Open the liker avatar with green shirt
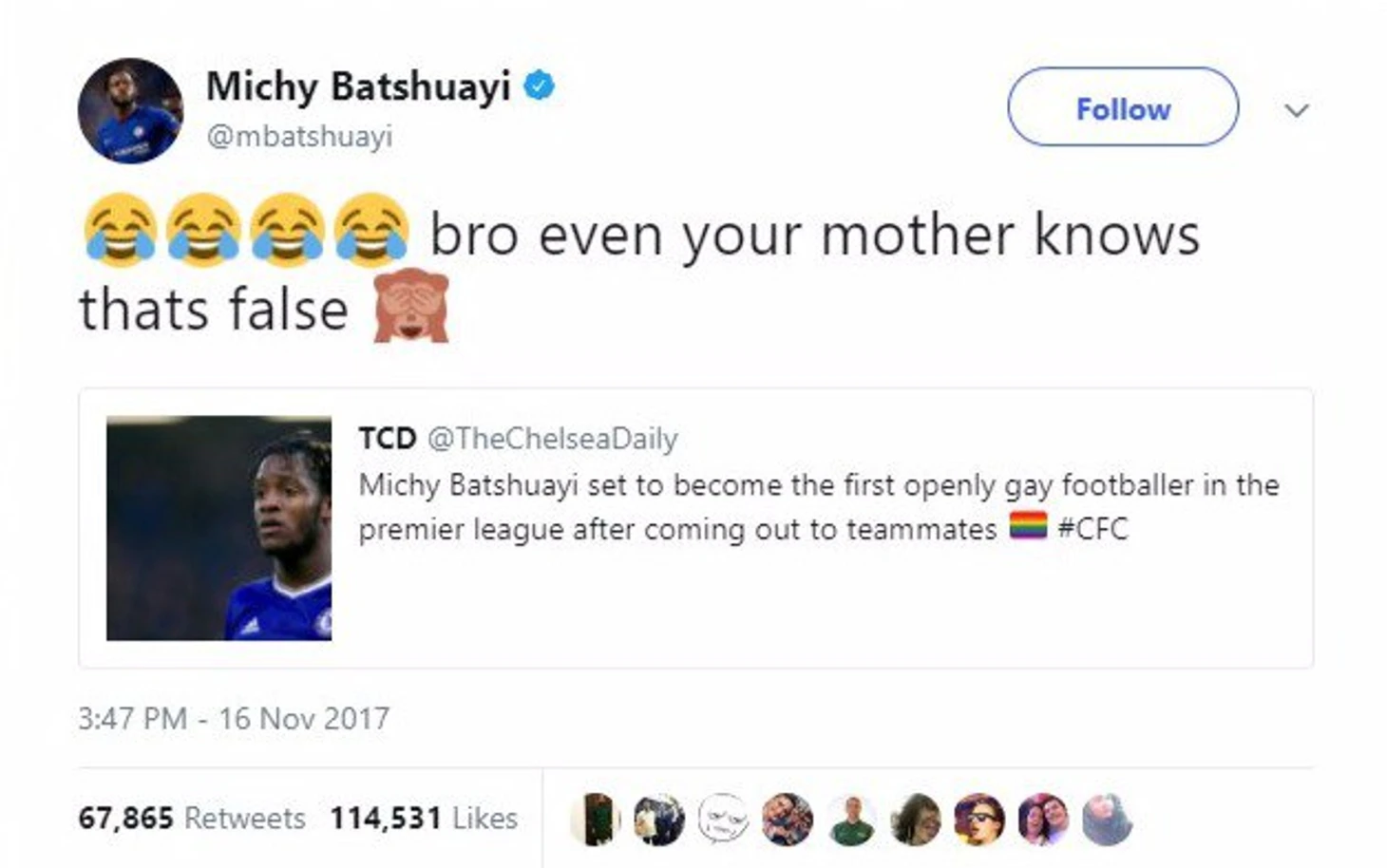Screen dimensions: 1387x868 coord(851,819)
